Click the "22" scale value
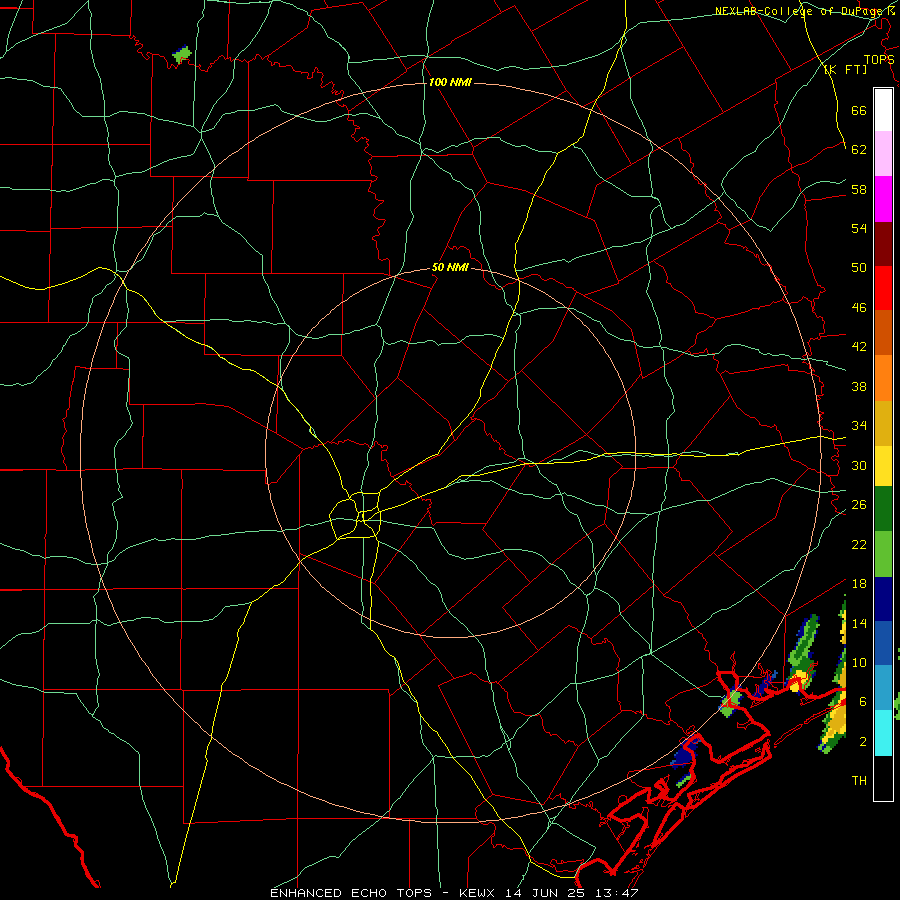This screenshot has height=900, width=900. (x=859, y=544)
